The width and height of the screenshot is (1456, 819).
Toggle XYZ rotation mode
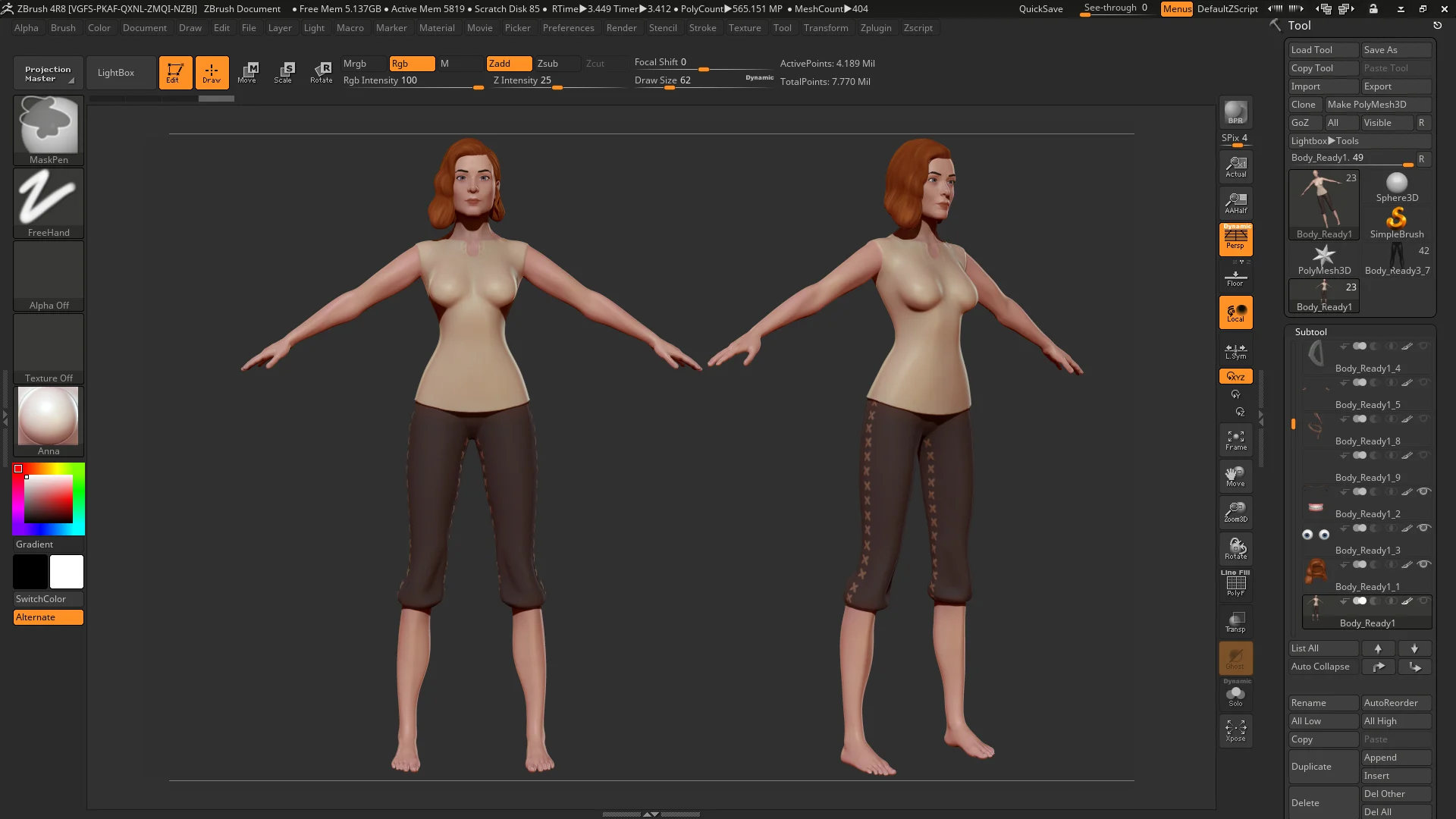pos(1235,377)
